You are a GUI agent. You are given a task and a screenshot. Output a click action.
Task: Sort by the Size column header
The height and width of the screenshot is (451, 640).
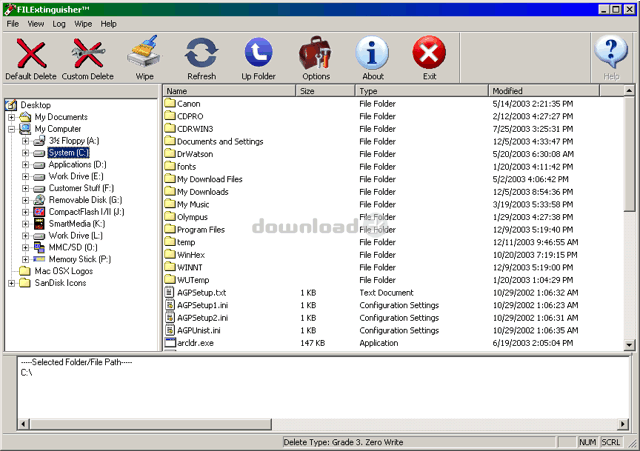coord(325,91)
